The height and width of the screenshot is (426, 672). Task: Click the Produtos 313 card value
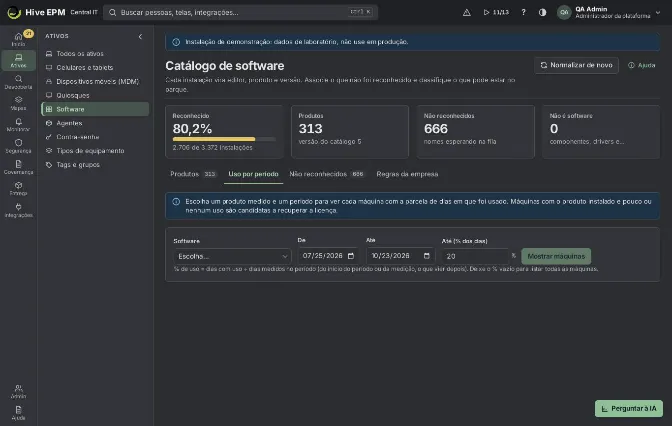pos(310,129)
